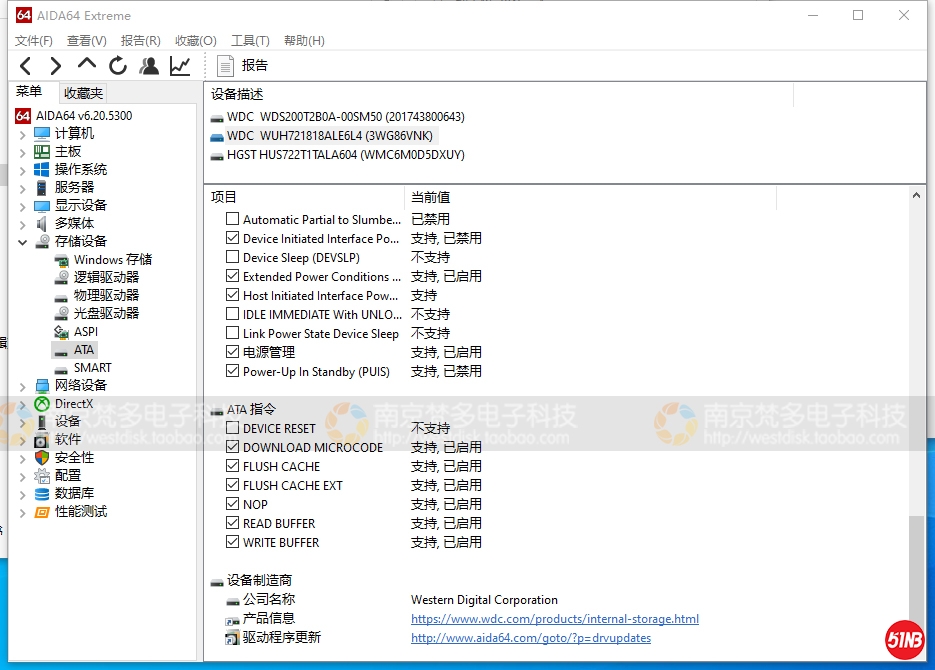Click the Forward navigation arrow
The height and width of the screenshot is (670, 935).
coord(56,66)
